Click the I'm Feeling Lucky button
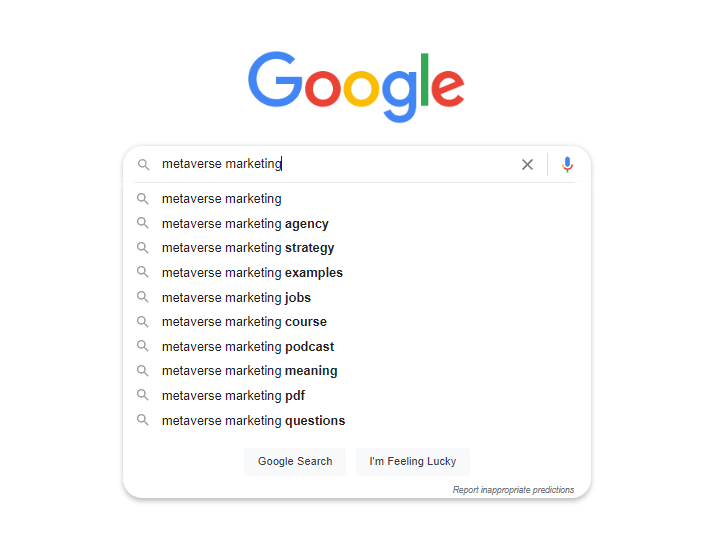728x541 pixels. 413,462
